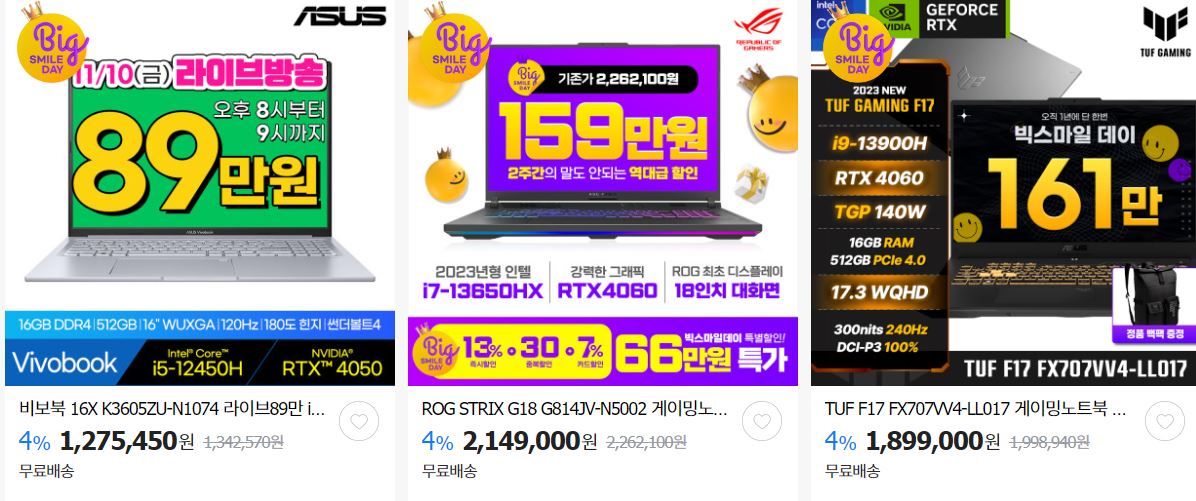
Task: Click the 1,899,000원 price
Action: [x=934, y=441]
